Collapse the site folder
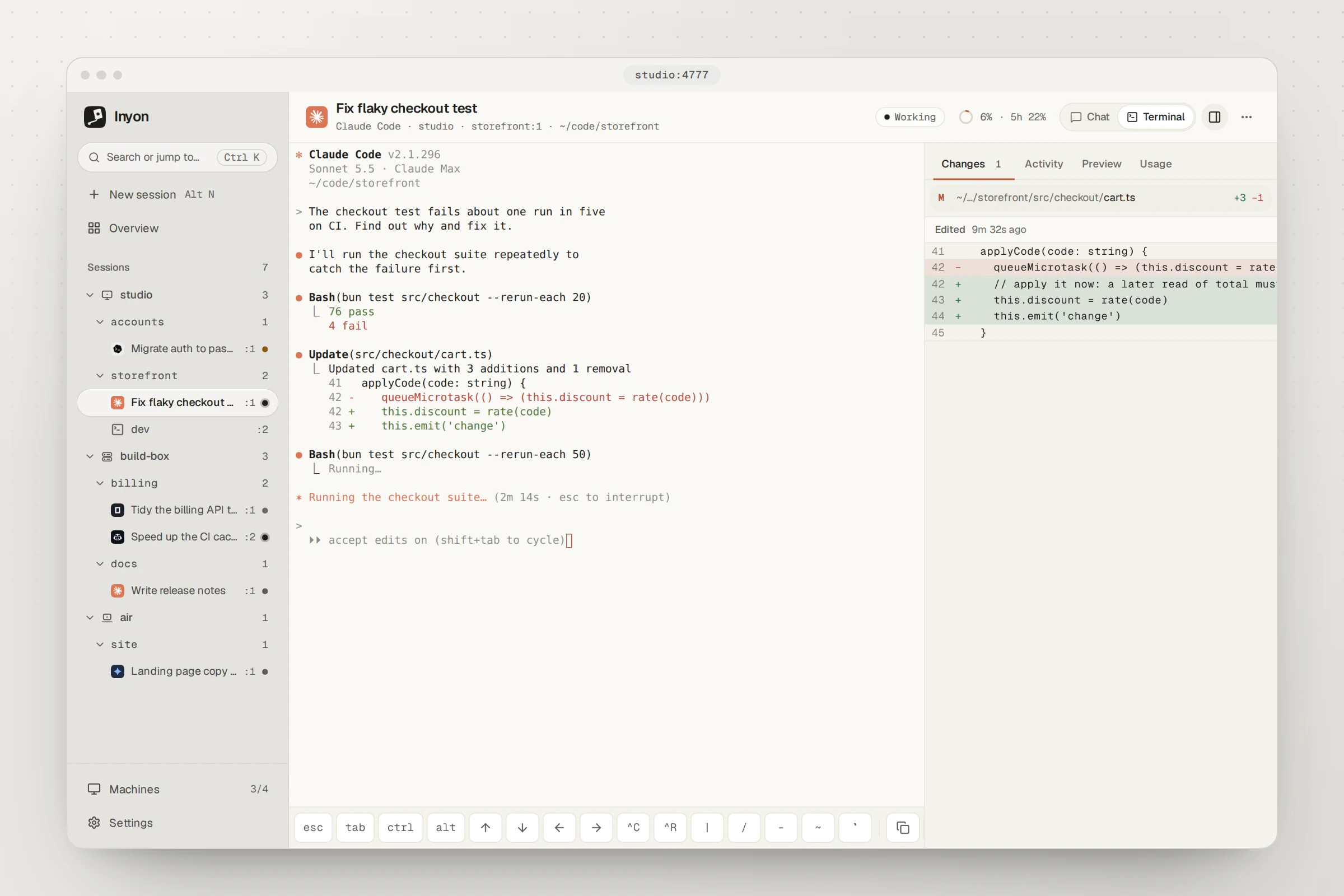Image resolution: width=1344 pixels, height=896 pixels. (x=100, y=644)
